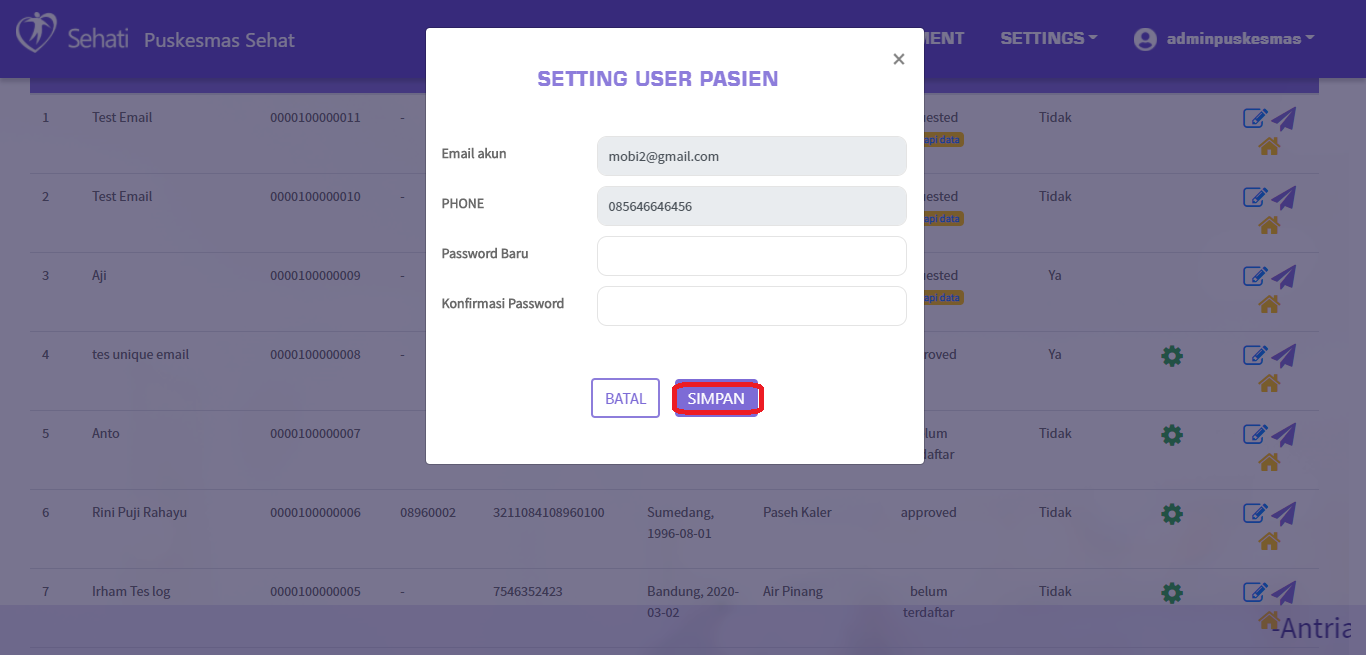
Task: Focus the Password Baru field
Action: (x=751, y=256)
